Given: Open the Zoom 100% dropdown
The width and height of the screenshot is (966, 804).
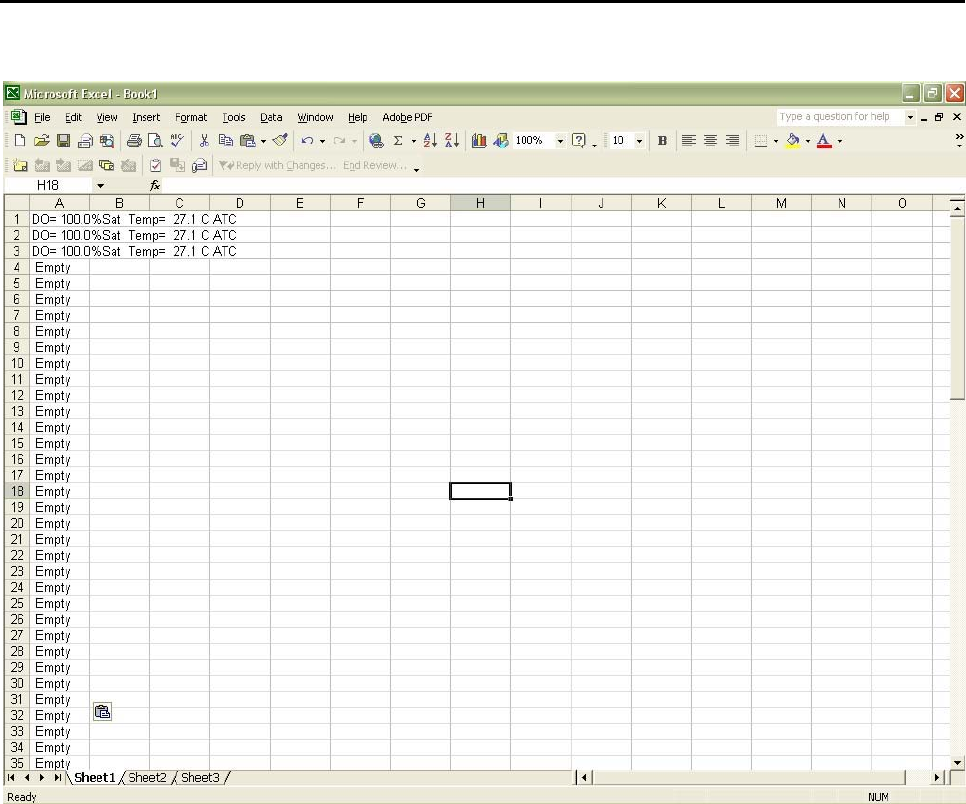Looking at the screenshot, I should point(560,141).
